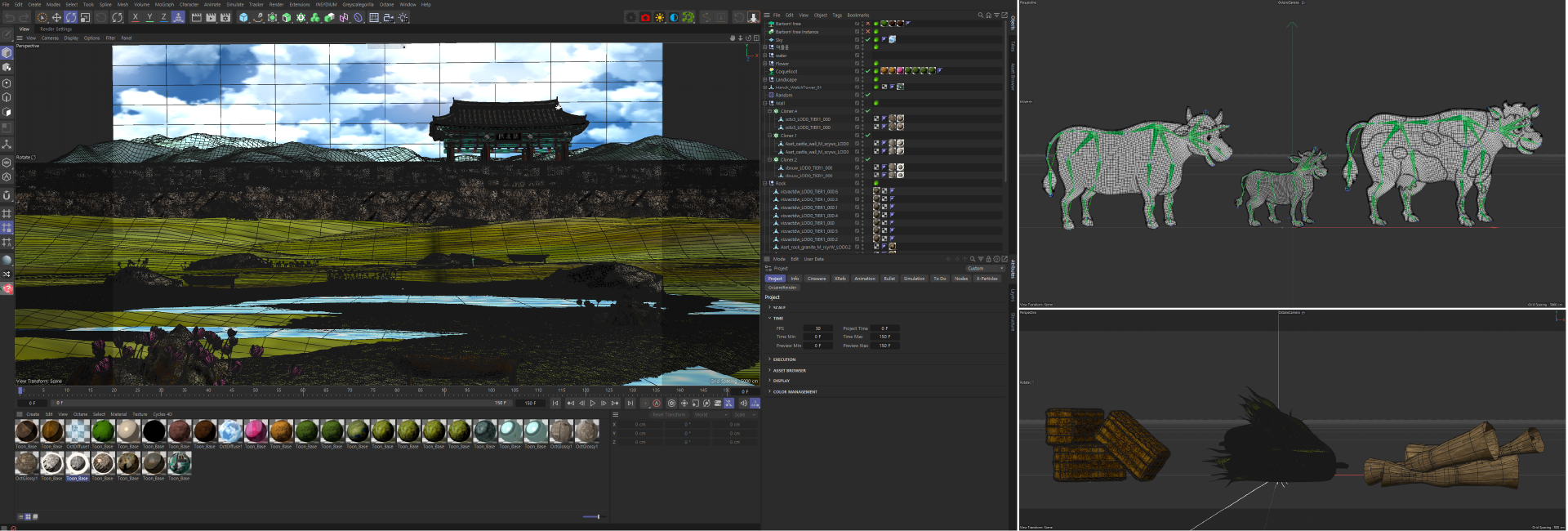The width and height of the screenshot is (1568, 531).
Task: Click the Camera object toolbar icon
Action: tap(389, 17)
